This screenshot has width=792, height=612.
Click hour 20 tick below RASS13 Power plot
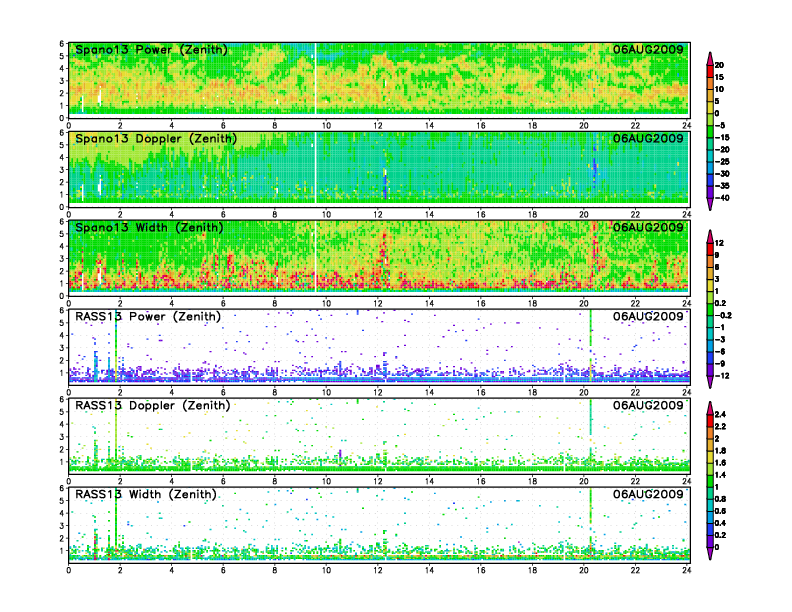click(x=583, y=392)
